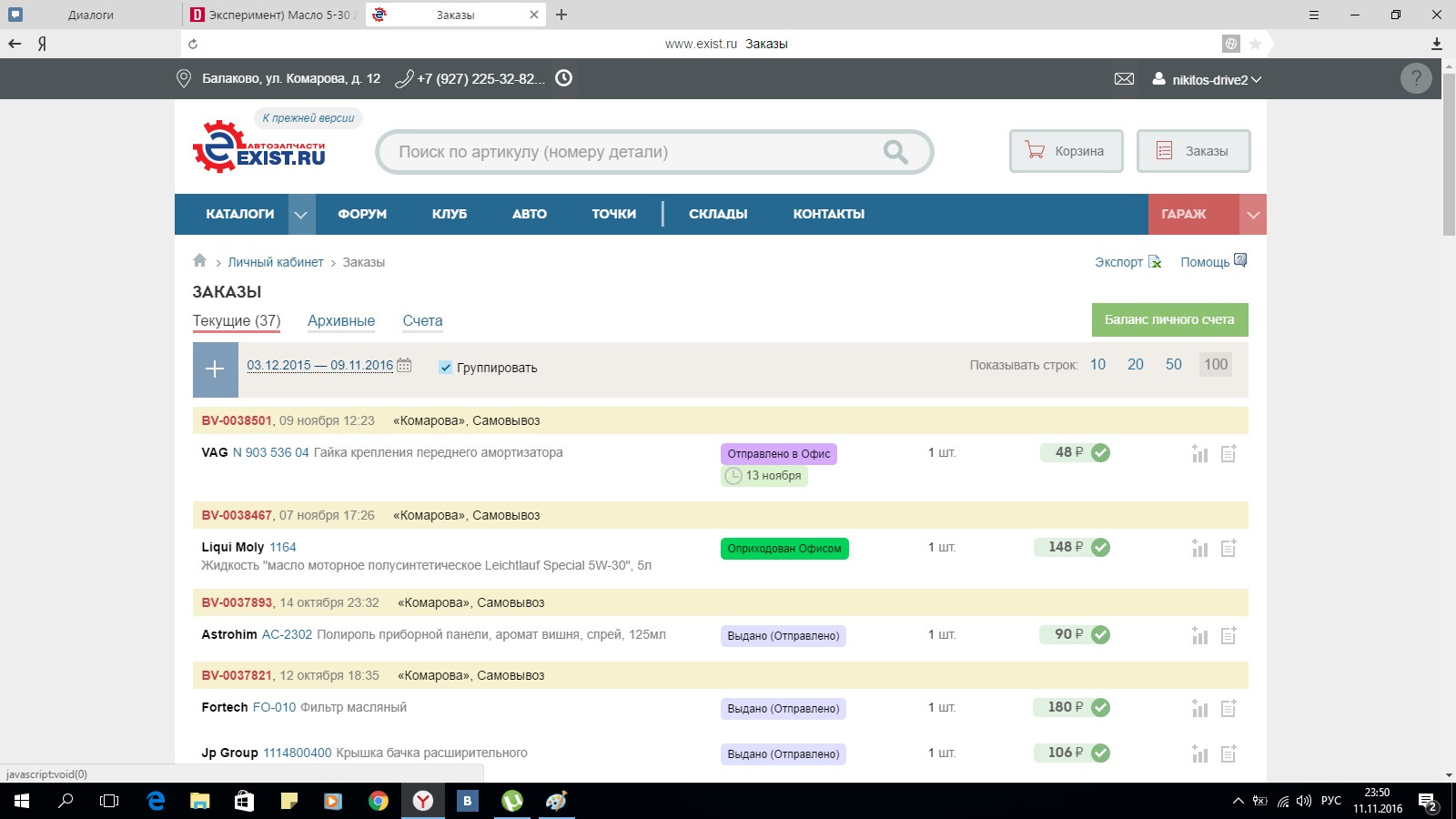Screen dimensions: 1456x819
Task: Open calendar icon next to date range
Action: (404, 365)
